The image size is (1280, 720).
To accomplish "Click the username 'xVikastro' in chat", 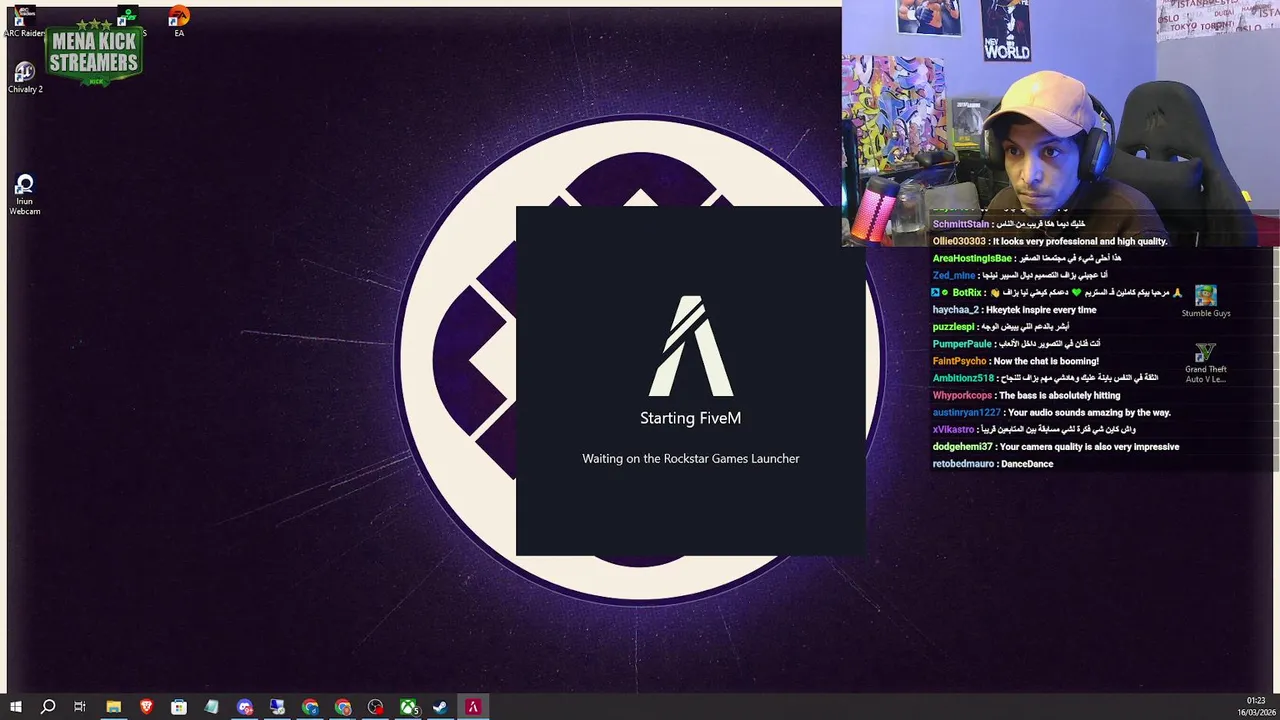I will point(953,429).
